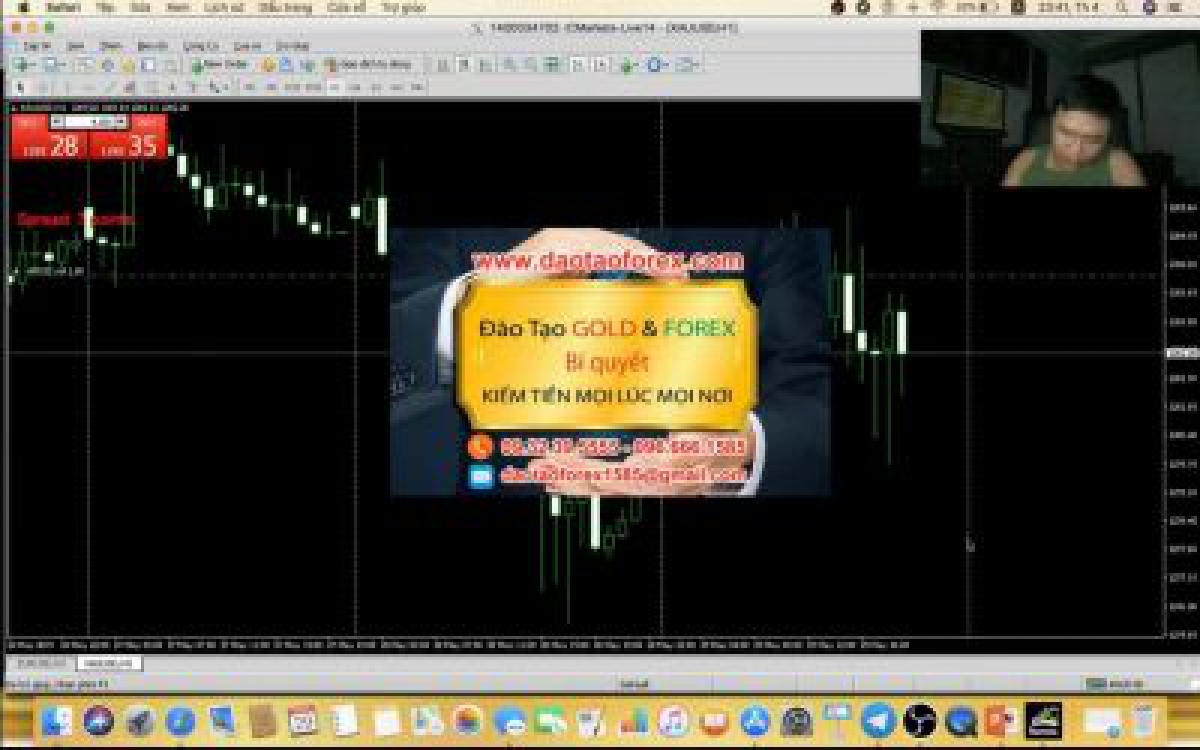Open iTunes music icon in the Dock

click(673, 720)
